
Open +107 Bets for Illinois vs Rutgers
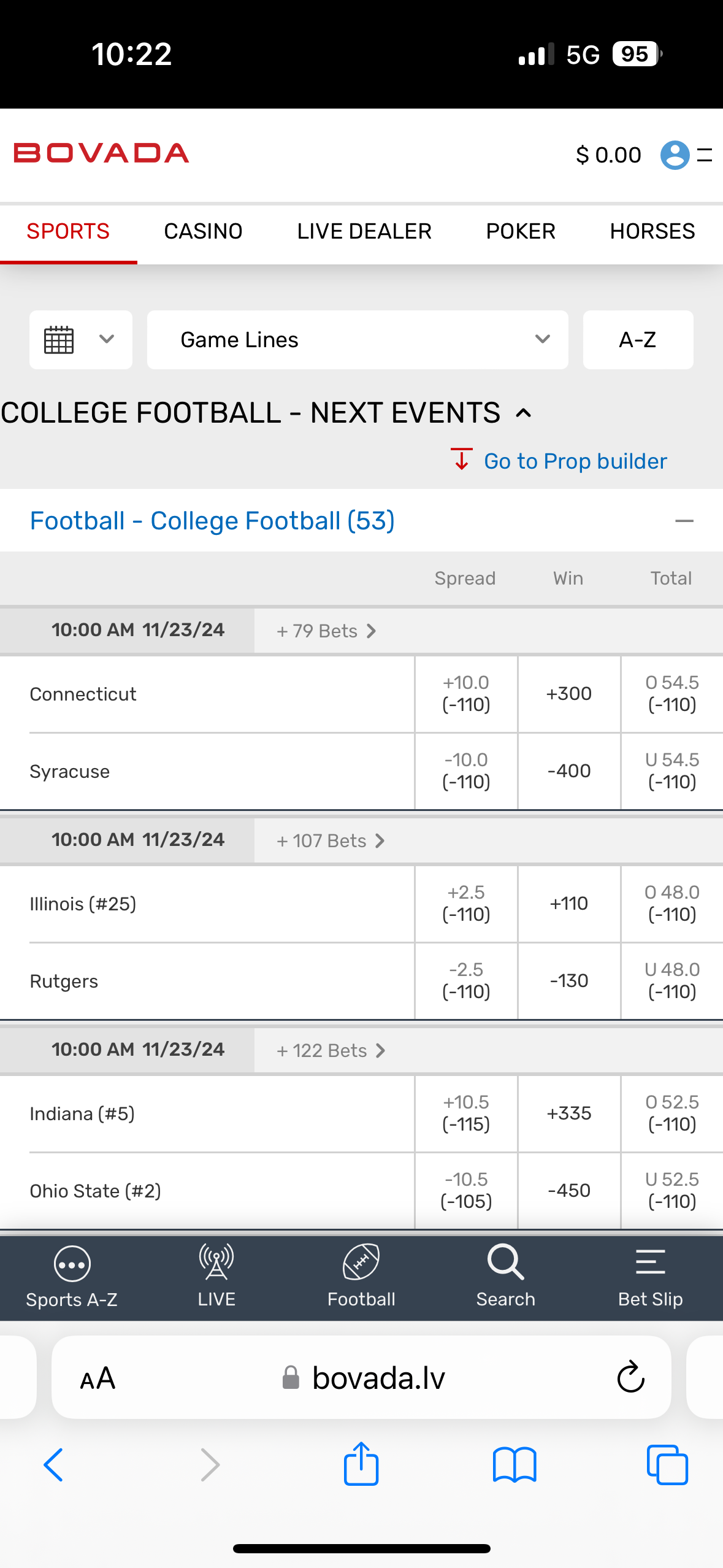click(x=331, y=840)
